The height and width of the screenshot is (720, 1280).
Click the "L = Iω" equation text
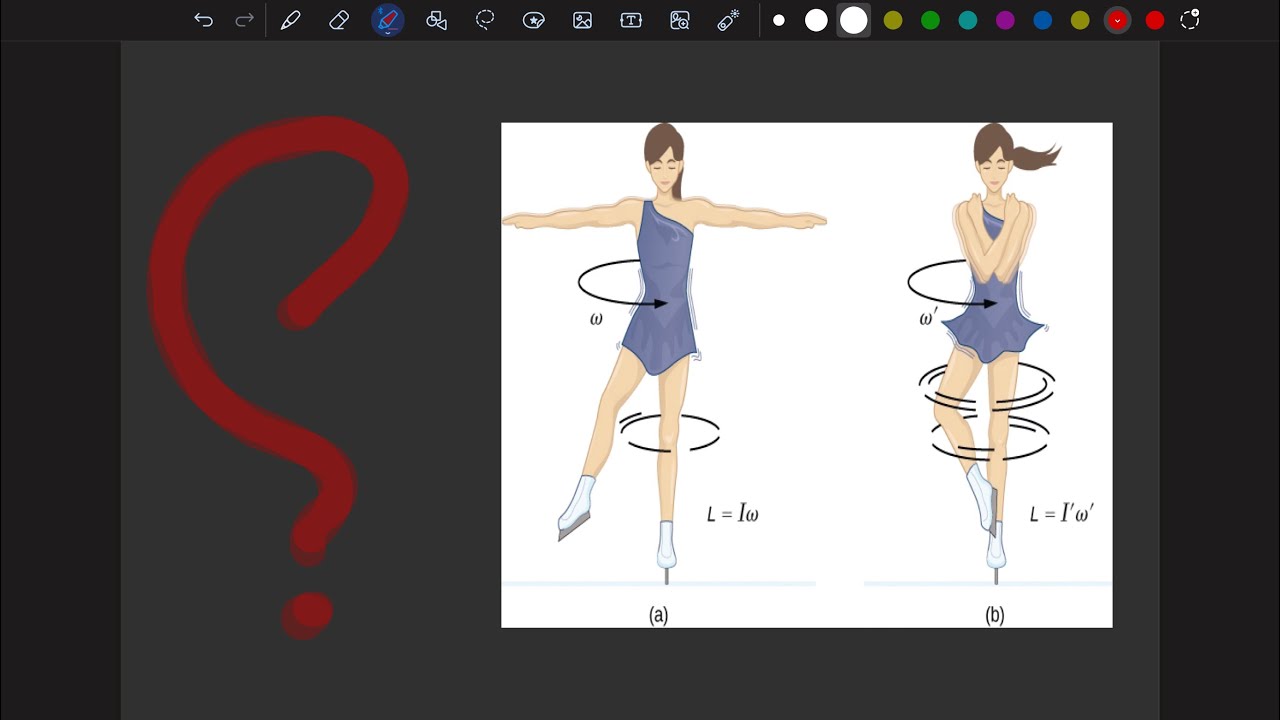click(x=733, y=515)
